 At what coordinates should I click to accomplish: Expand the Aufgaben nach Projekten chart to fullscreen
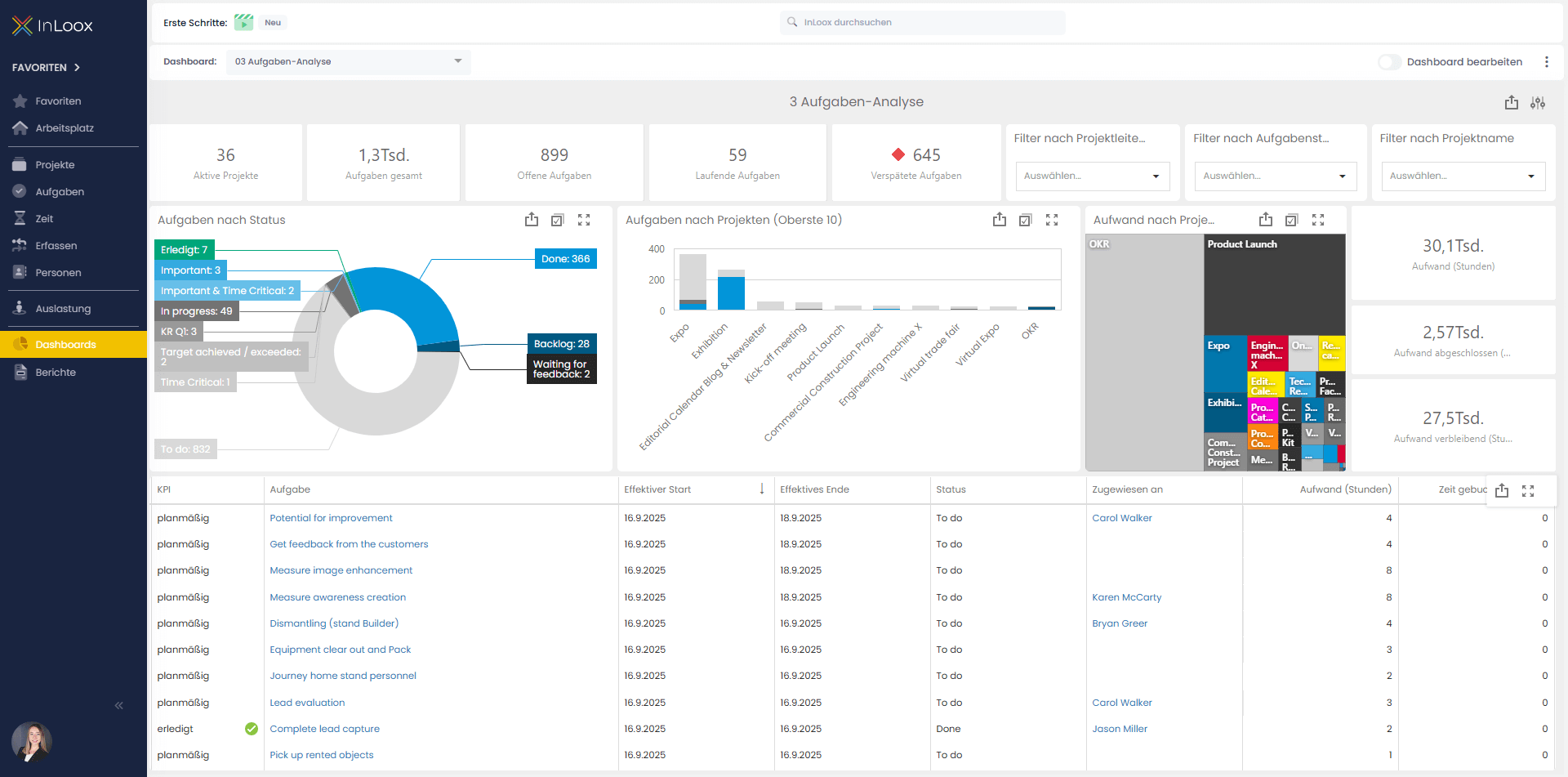coord(1052,220)
